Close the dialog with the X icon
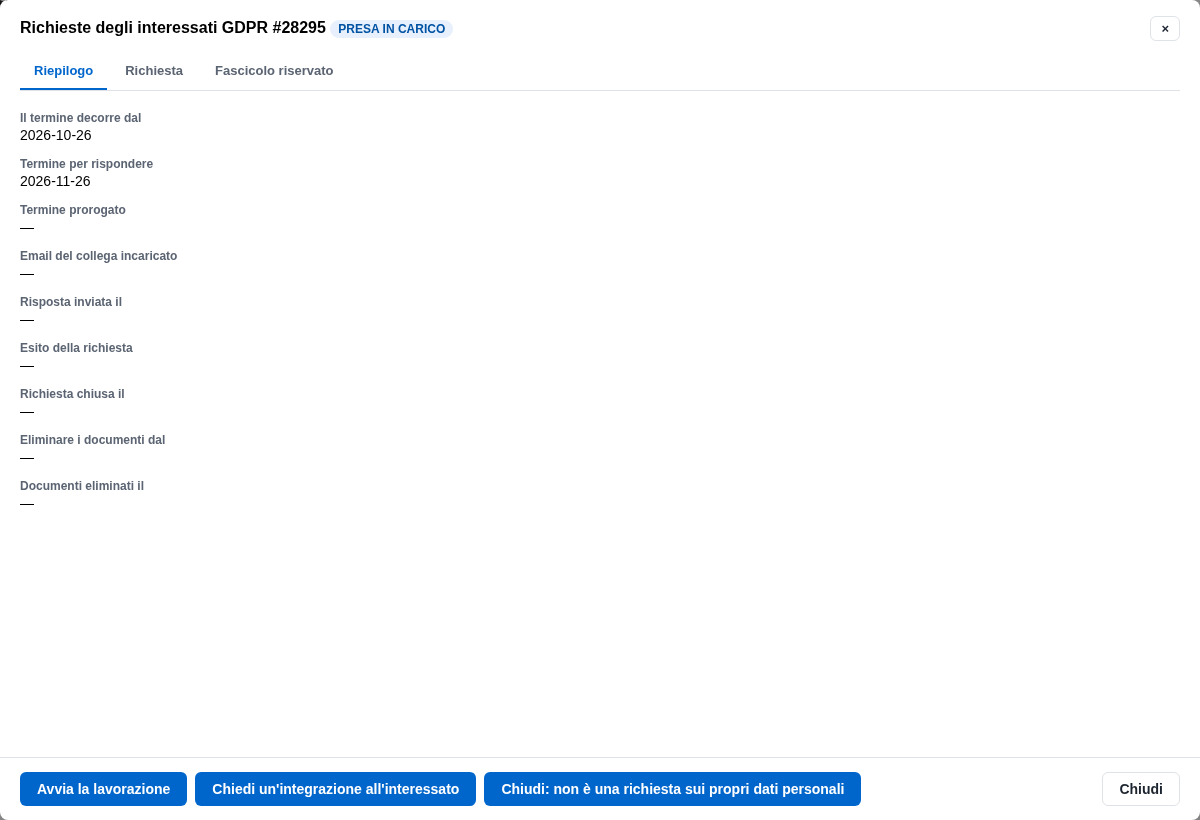1200x820 pixels. pos(1165,28)
